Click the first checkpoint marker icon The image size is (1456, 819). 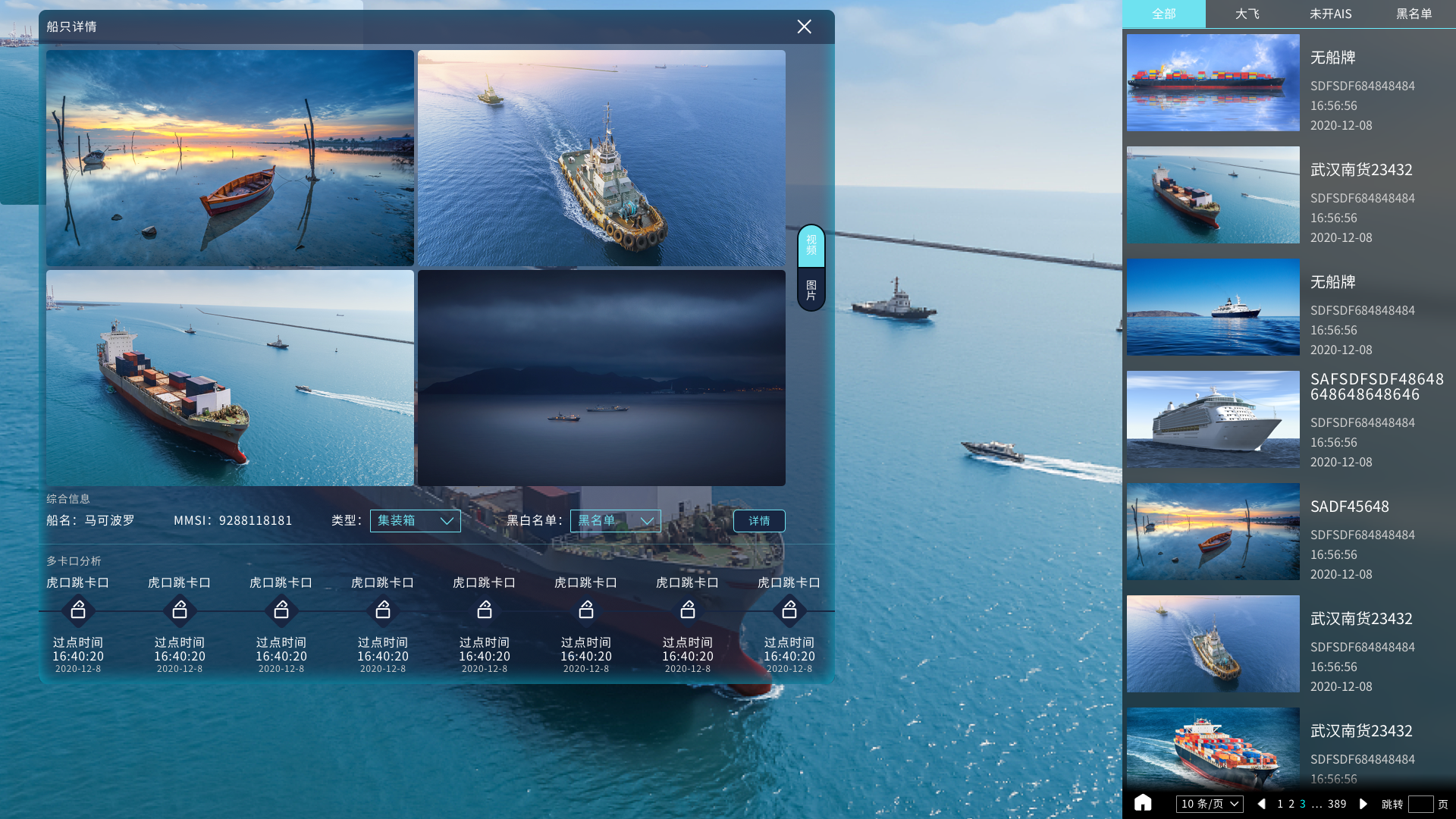point(78,610)
